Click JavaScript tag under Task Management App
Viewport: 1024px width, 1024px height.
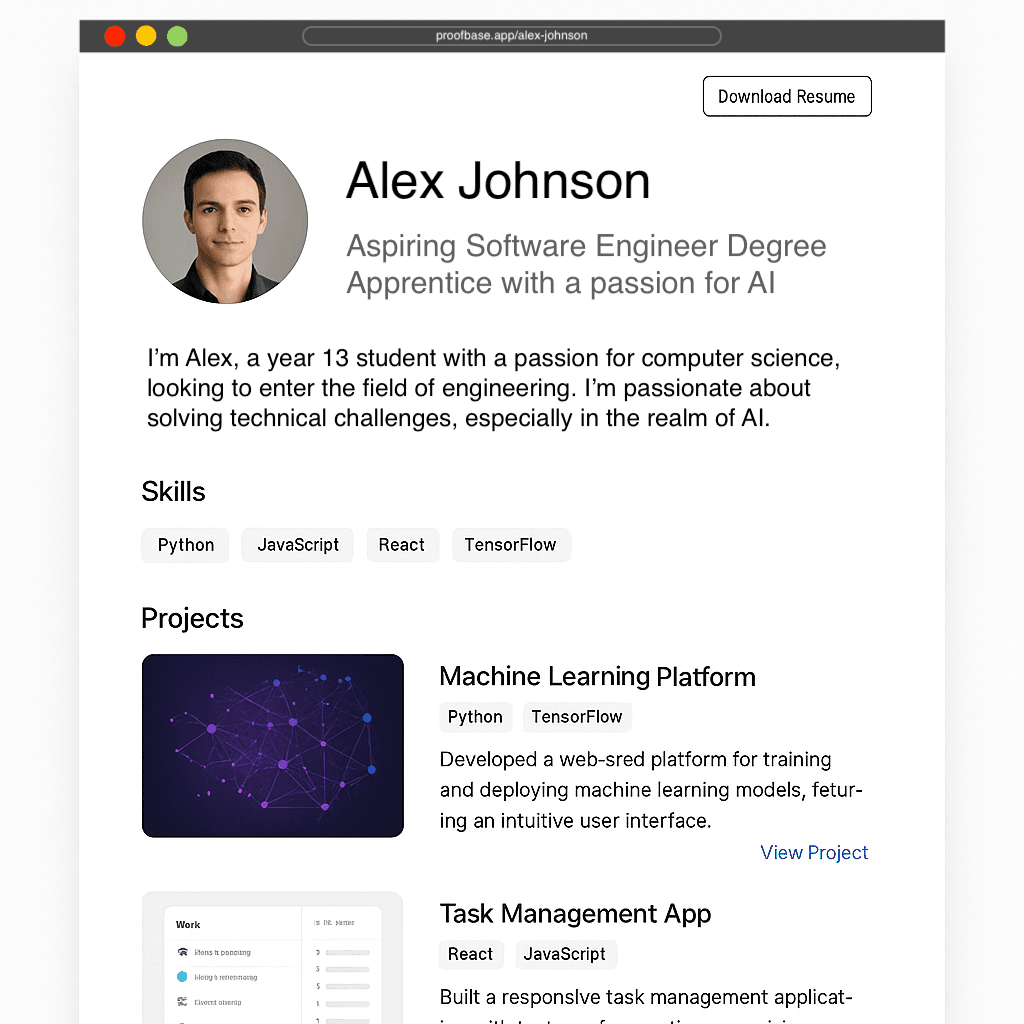pyautogui.click(x=565, y=954)
